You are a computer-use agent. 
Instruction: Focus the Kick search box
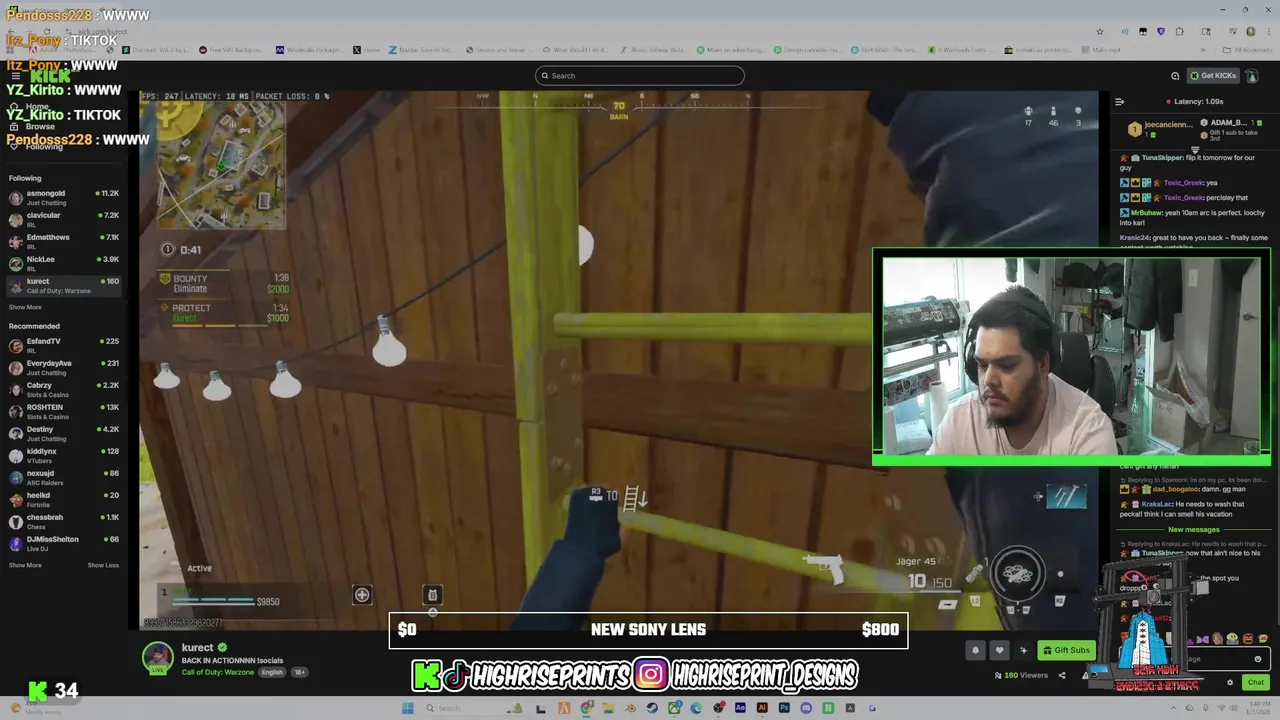[640, 76]
